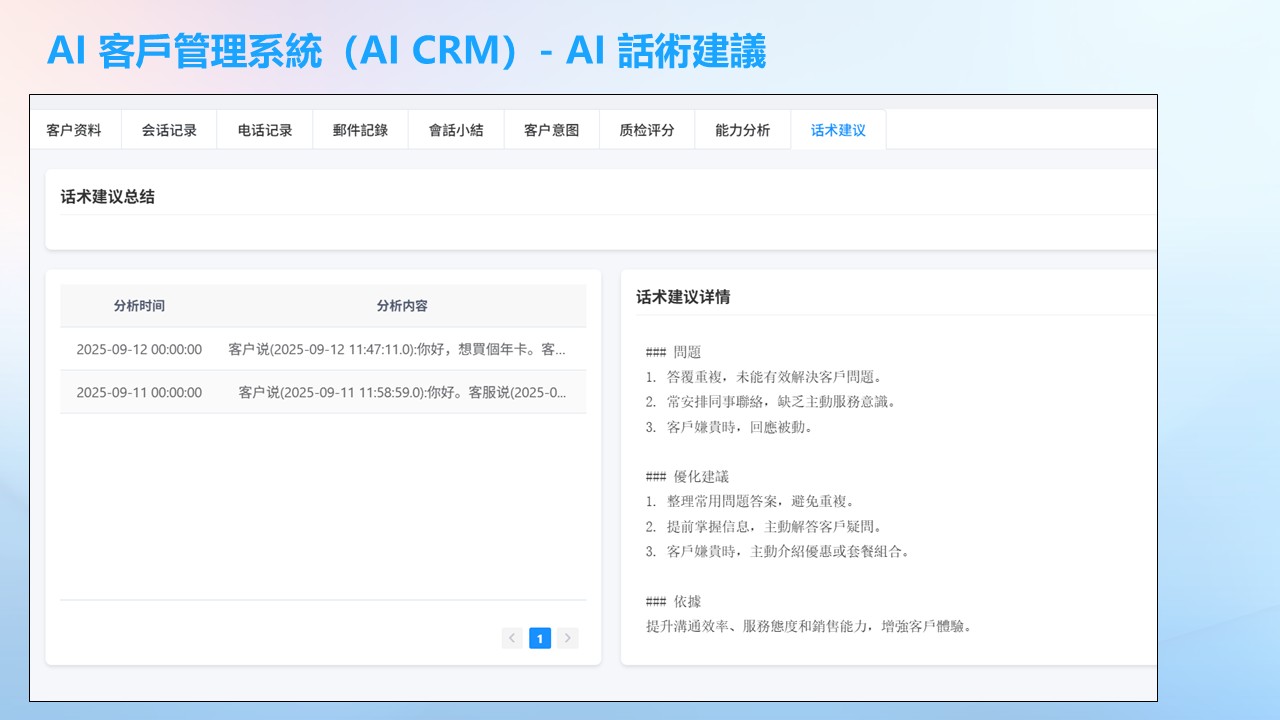Open the 11:58:59 conversation content cell

pos(402,392)
